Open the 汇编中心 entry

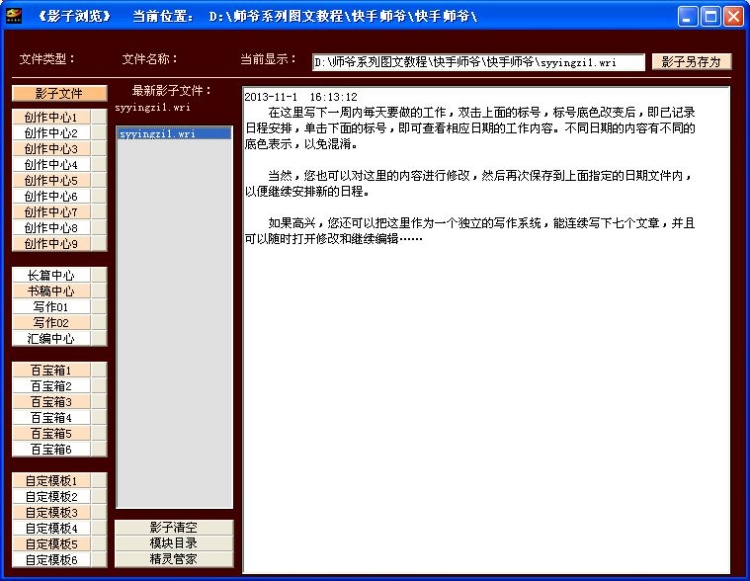(x=51, y=338)
